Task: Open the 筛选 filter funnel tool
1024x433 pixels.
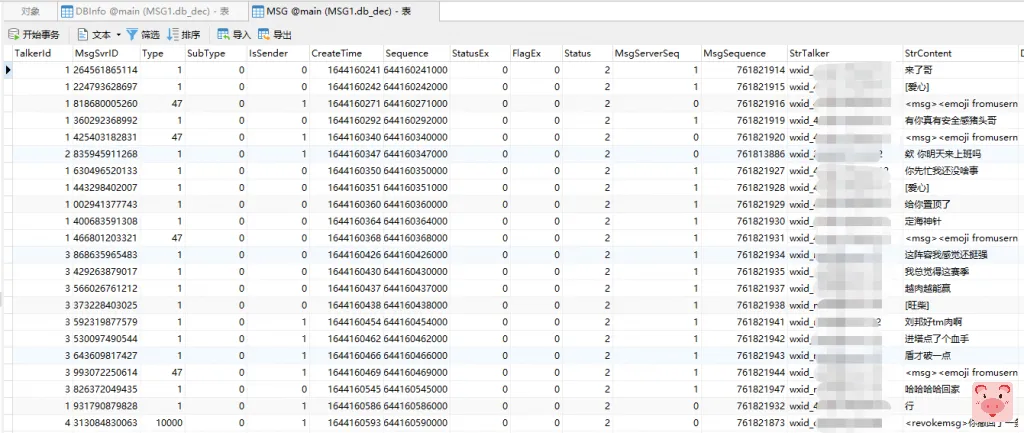Action: (x=132, y=34)
